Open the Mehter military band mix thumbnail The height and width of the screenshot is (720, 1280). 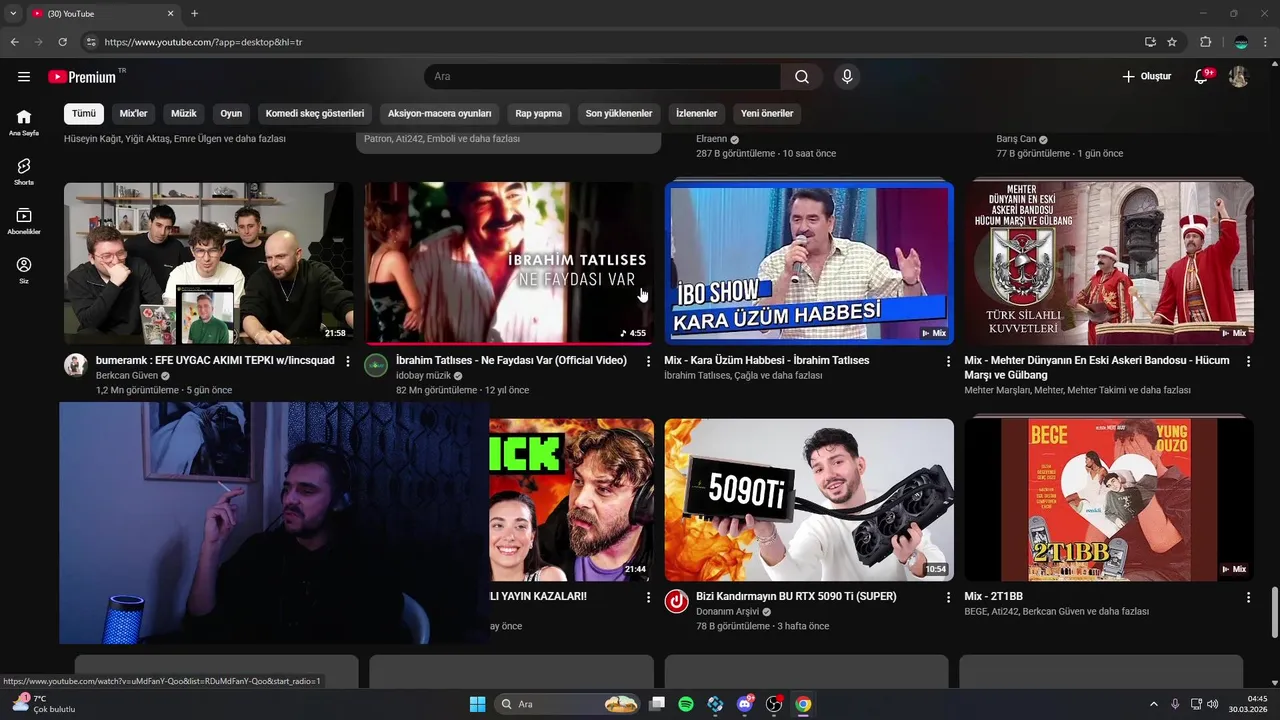click(x=1109, y=263)
